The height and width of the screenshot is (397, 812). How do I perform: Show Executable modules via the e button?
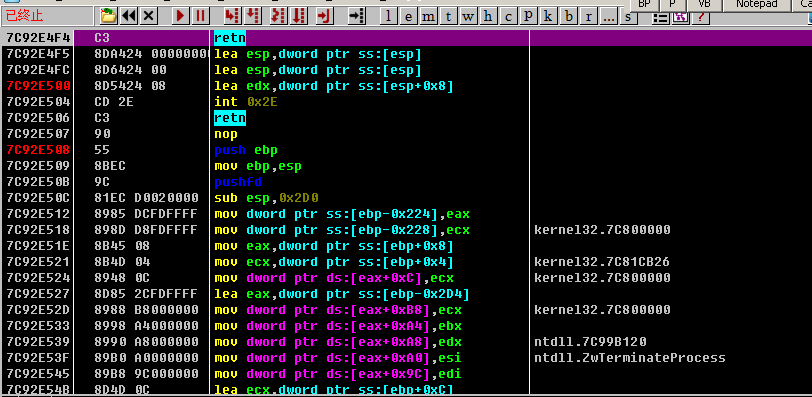coord(409,16)
